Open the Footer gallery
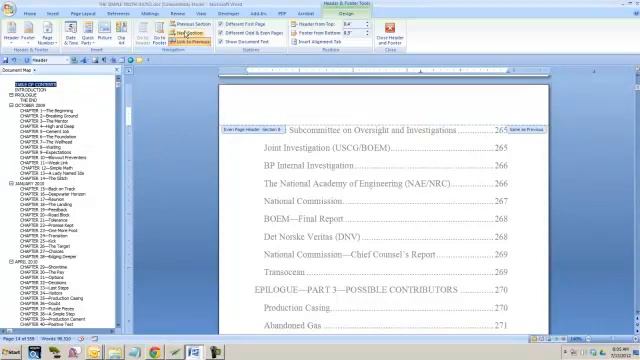Image resolution: width=640 pixels, height=360 pixels. pyautogui.click(x=28, y=33)
